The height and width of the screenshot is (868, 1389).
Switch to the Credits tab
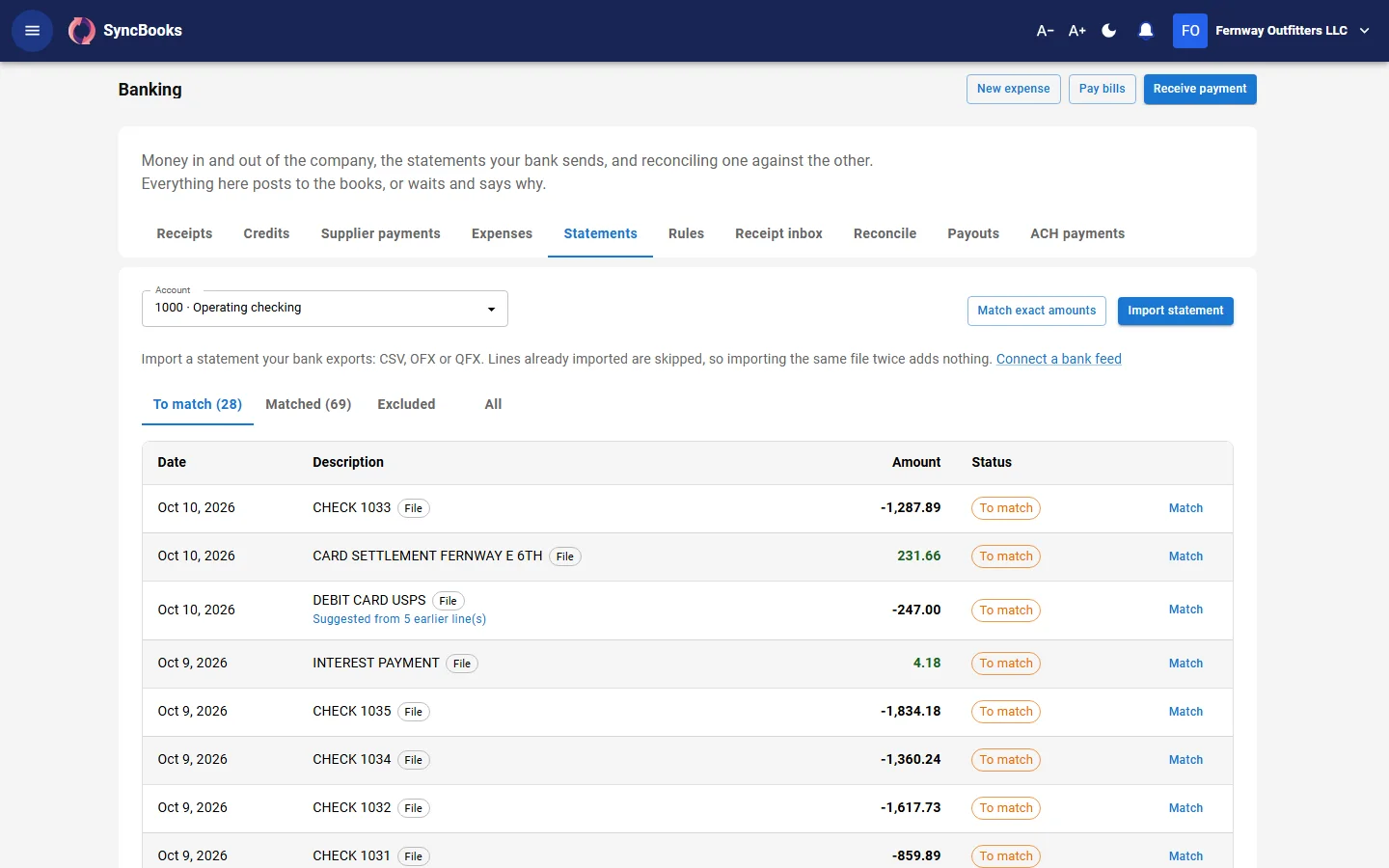[x=266, y=233]
